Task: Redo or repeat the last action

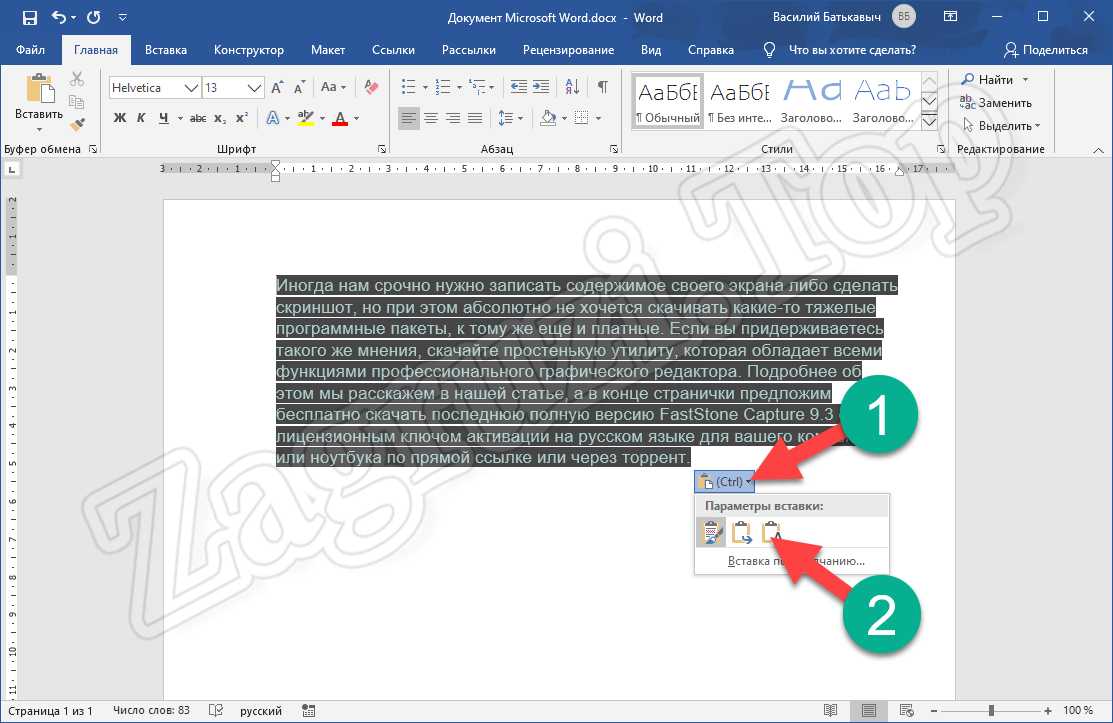Action: pos(94,17)
